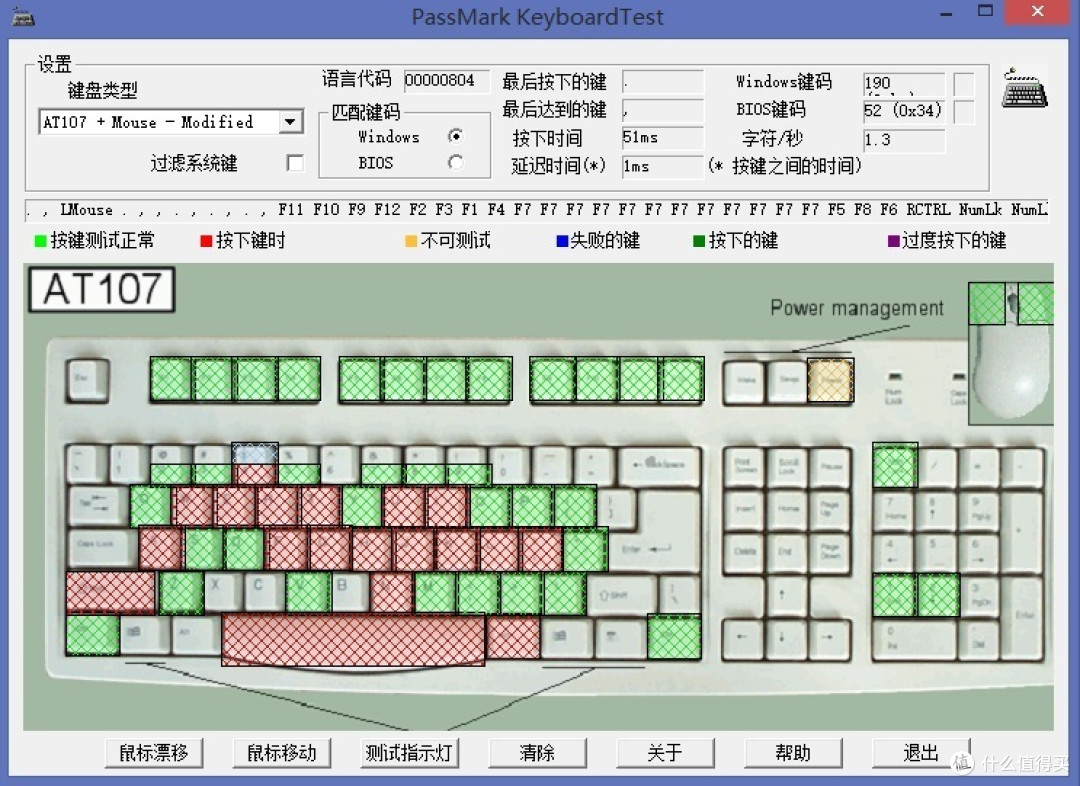1080x786 pixels.
Task: Click the Tab key on the keyboard image
Action: (x=97, y=505)
